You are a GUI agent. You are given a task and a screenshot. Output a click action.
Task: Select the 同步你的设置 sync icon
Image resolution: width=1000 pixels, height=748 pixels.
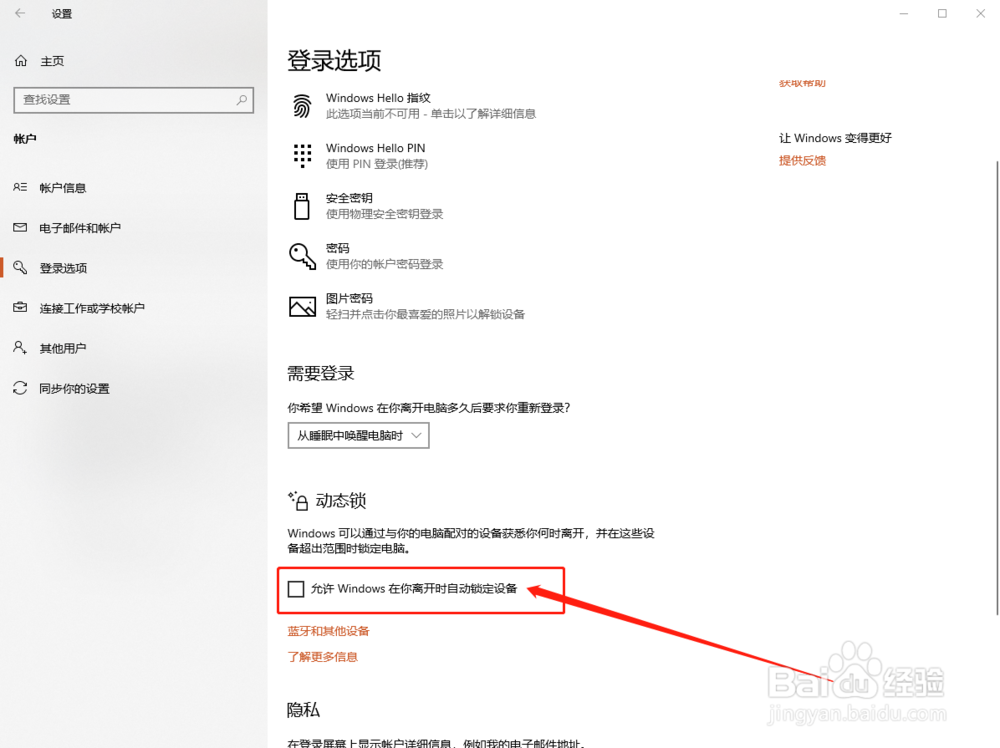point(20,388)
